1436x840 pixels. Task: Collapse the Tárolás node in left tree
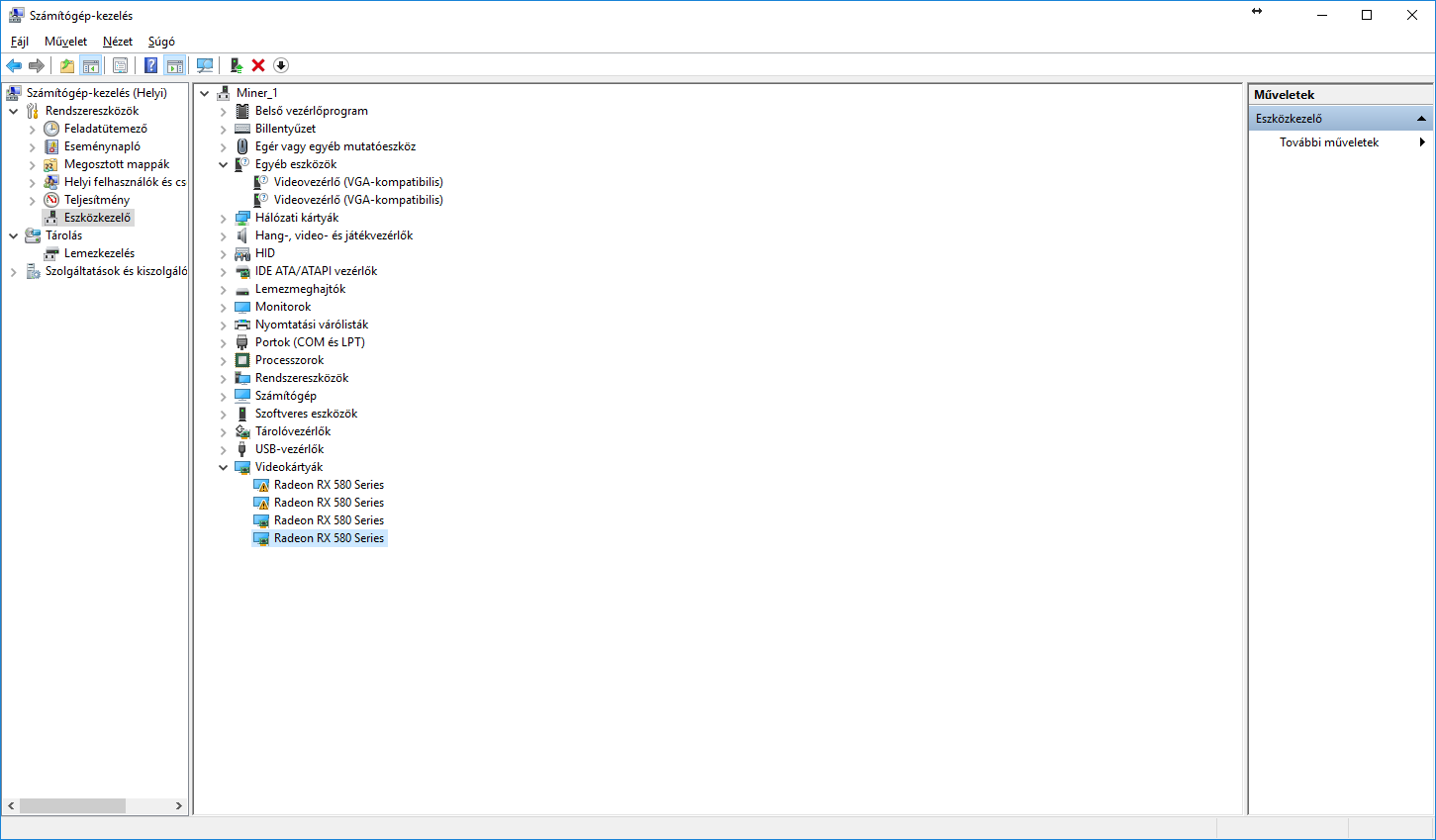coord(14,235)
